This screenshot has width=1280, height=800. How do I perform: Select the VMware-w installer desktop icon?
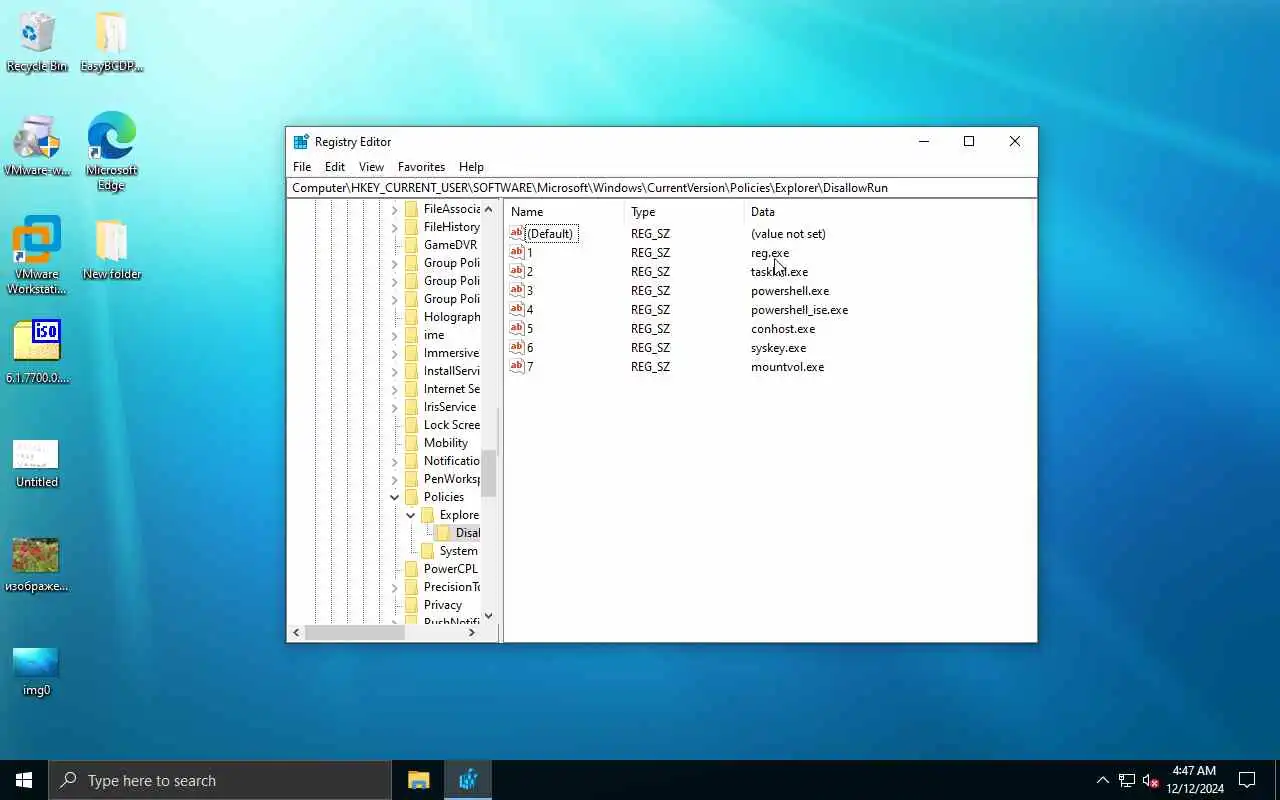(x=37, y=145)
